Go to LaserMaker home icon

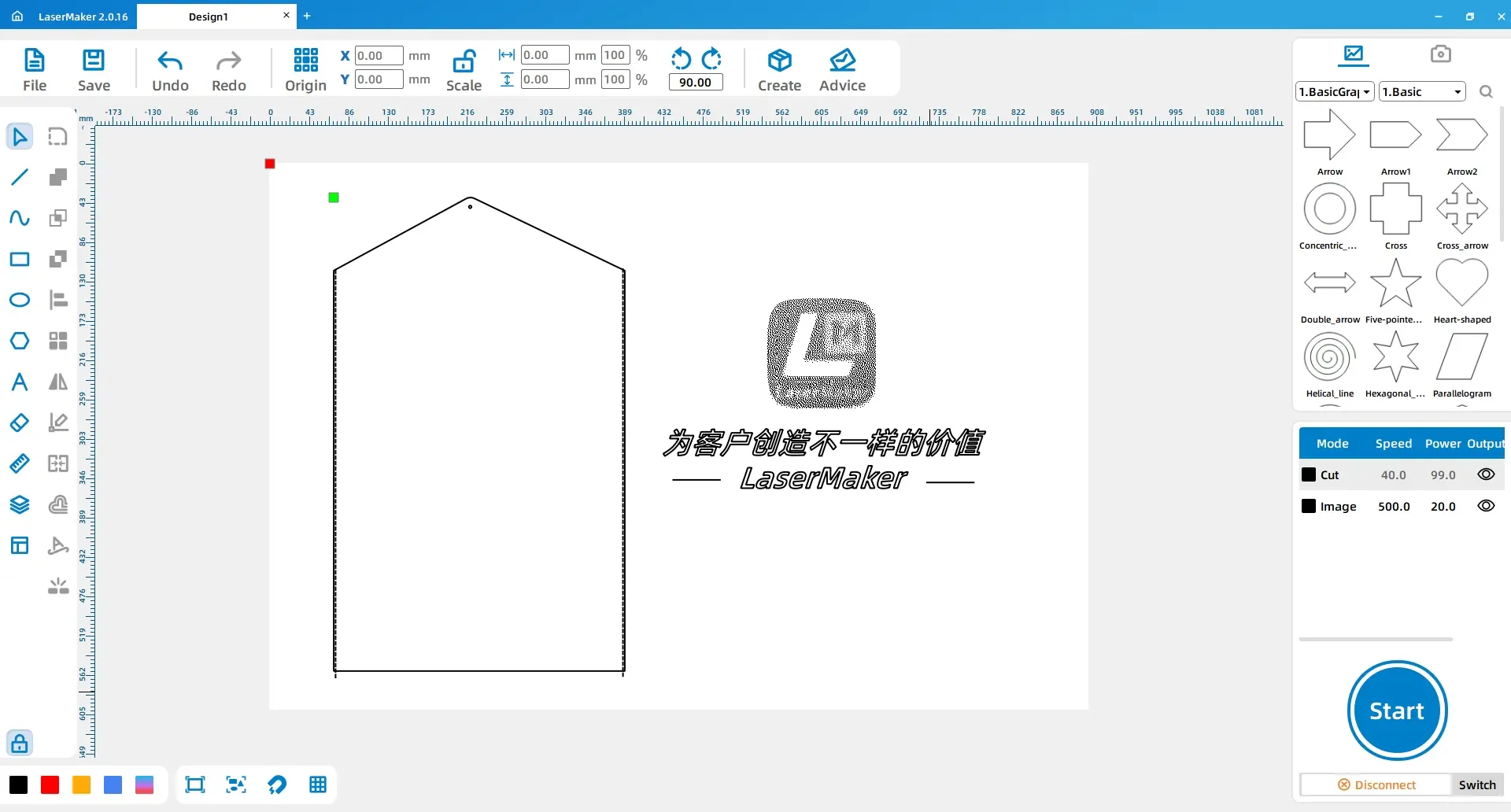[17, 16]
